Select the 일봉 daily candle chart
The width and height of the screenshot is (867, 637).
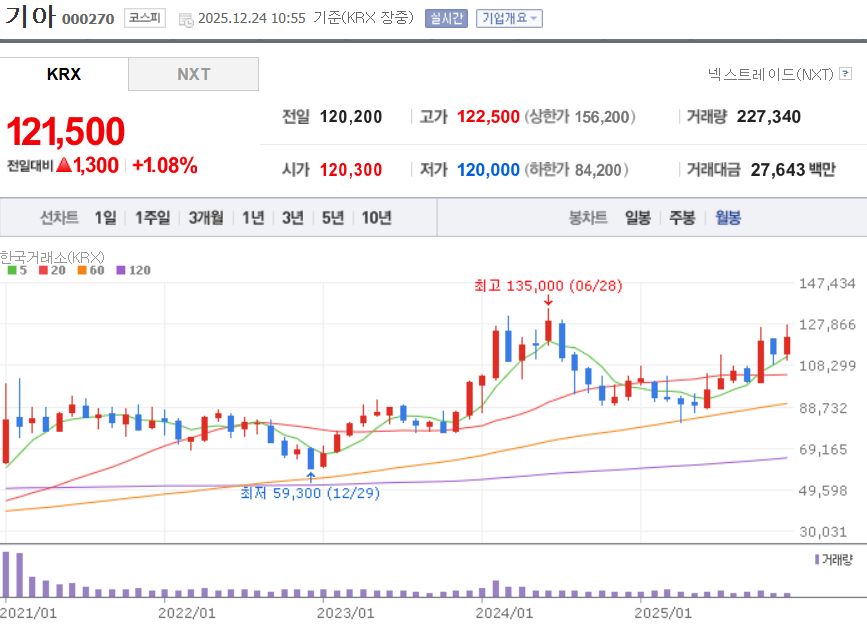click(638, 217)
